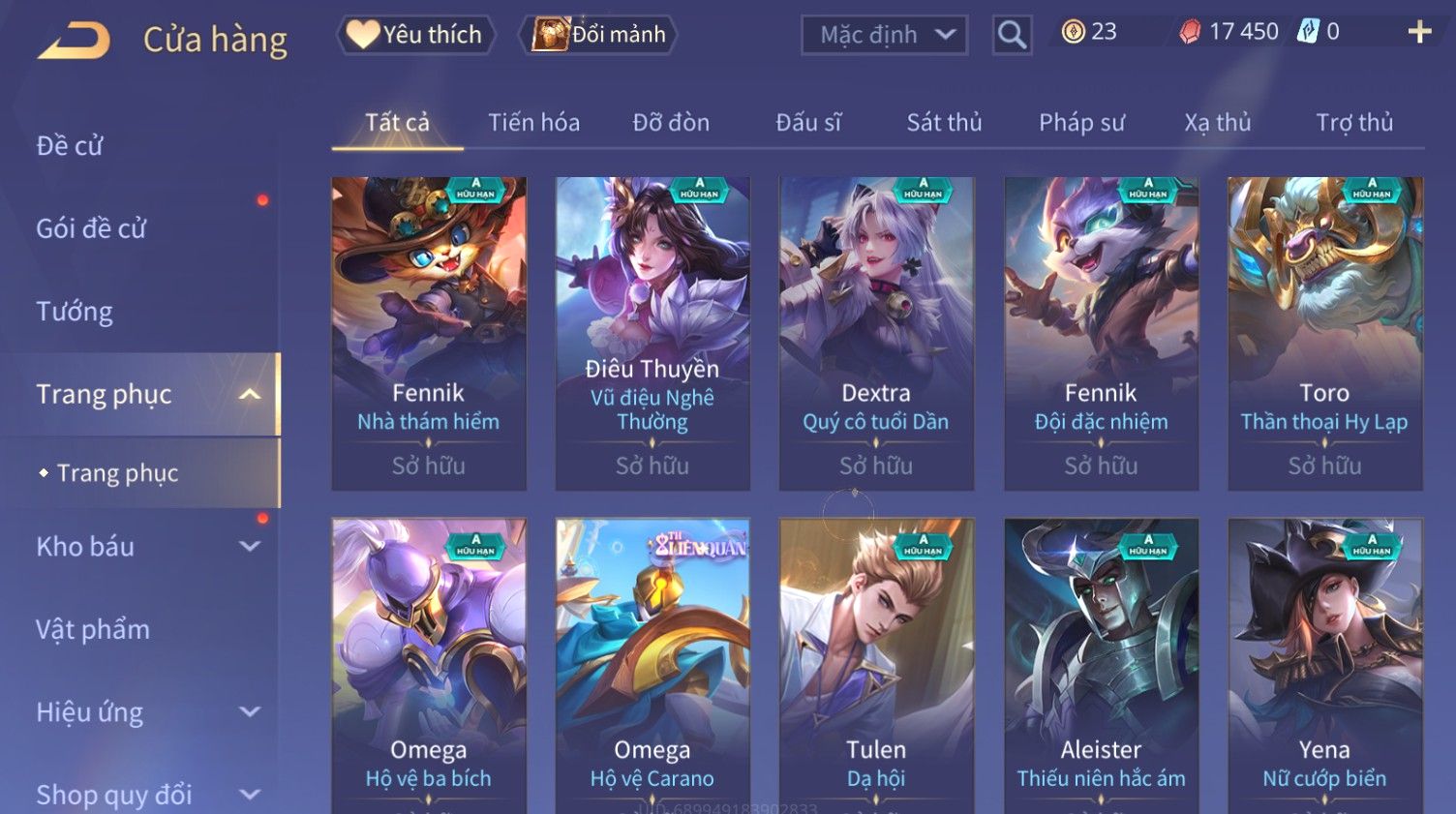This screenshot has height=814, width=1456.
Task: Switch to the Pháp sư tab
Action: pyautogui.click(x=1081, y=123)
